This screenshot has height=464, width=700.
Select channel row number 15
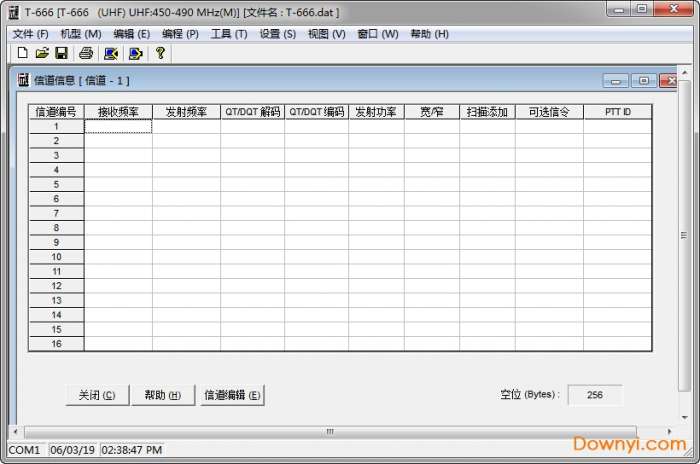(56, 329)
